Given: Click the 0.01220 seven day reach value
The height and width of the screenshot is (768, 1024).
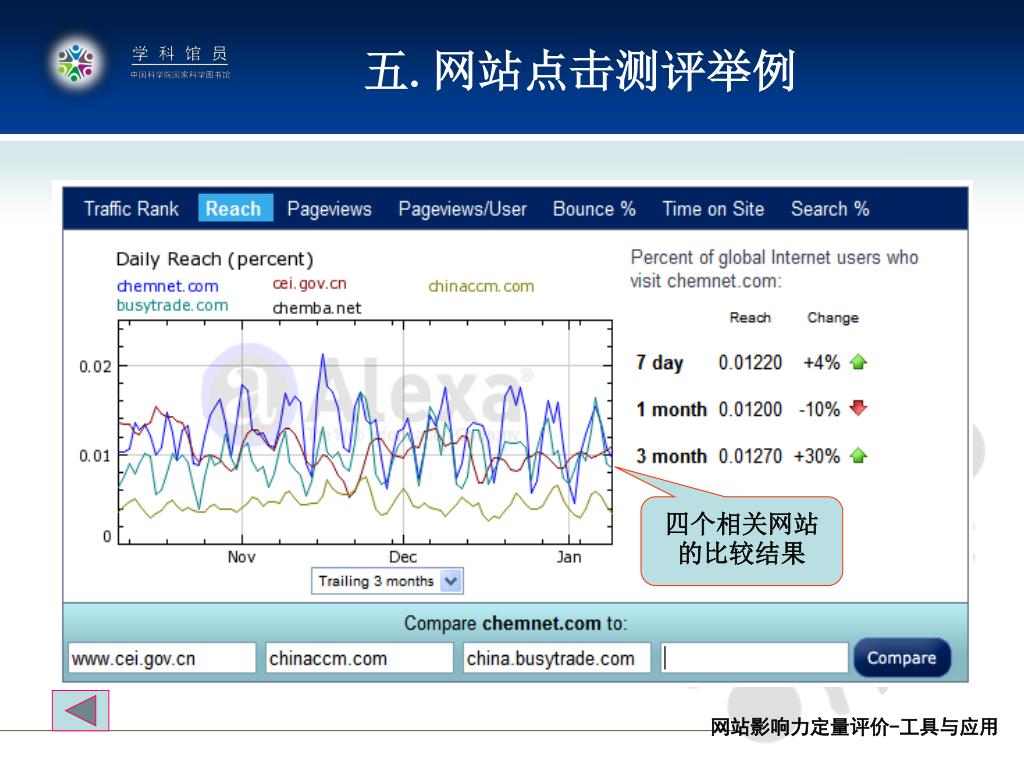Looking at the screenshot, I should click(x=750, y=362).
